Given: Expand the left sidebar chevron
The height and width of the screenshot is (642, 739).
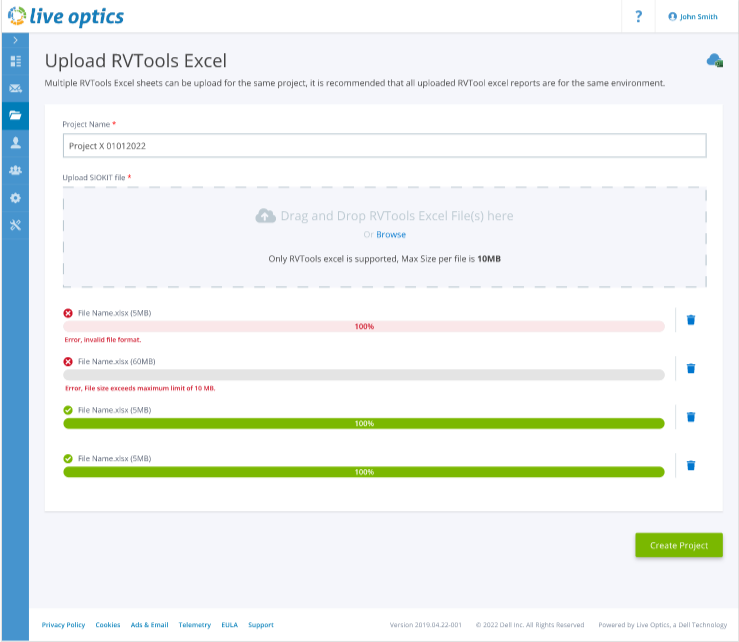Looking at the screenshot, I should point(15,40).
